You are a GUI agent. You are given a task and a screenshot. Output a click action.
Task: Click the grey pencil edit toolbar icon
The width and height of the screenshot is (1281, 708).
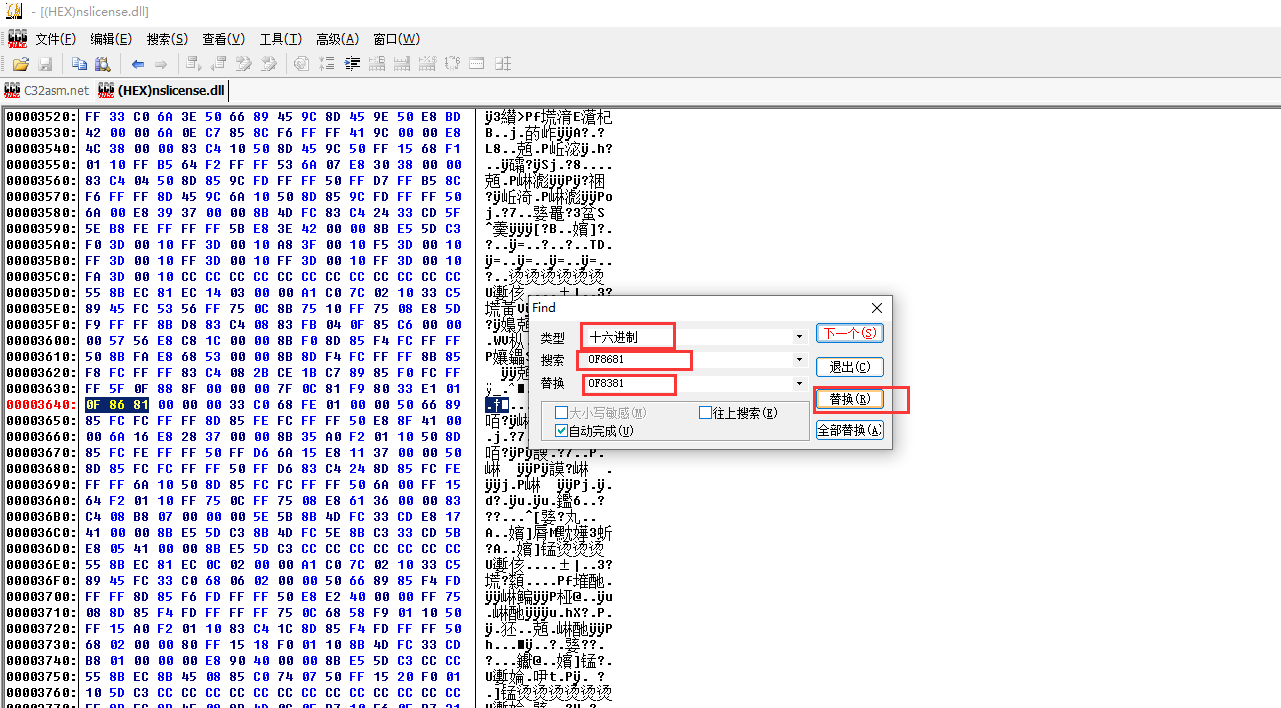coord(244,64)
